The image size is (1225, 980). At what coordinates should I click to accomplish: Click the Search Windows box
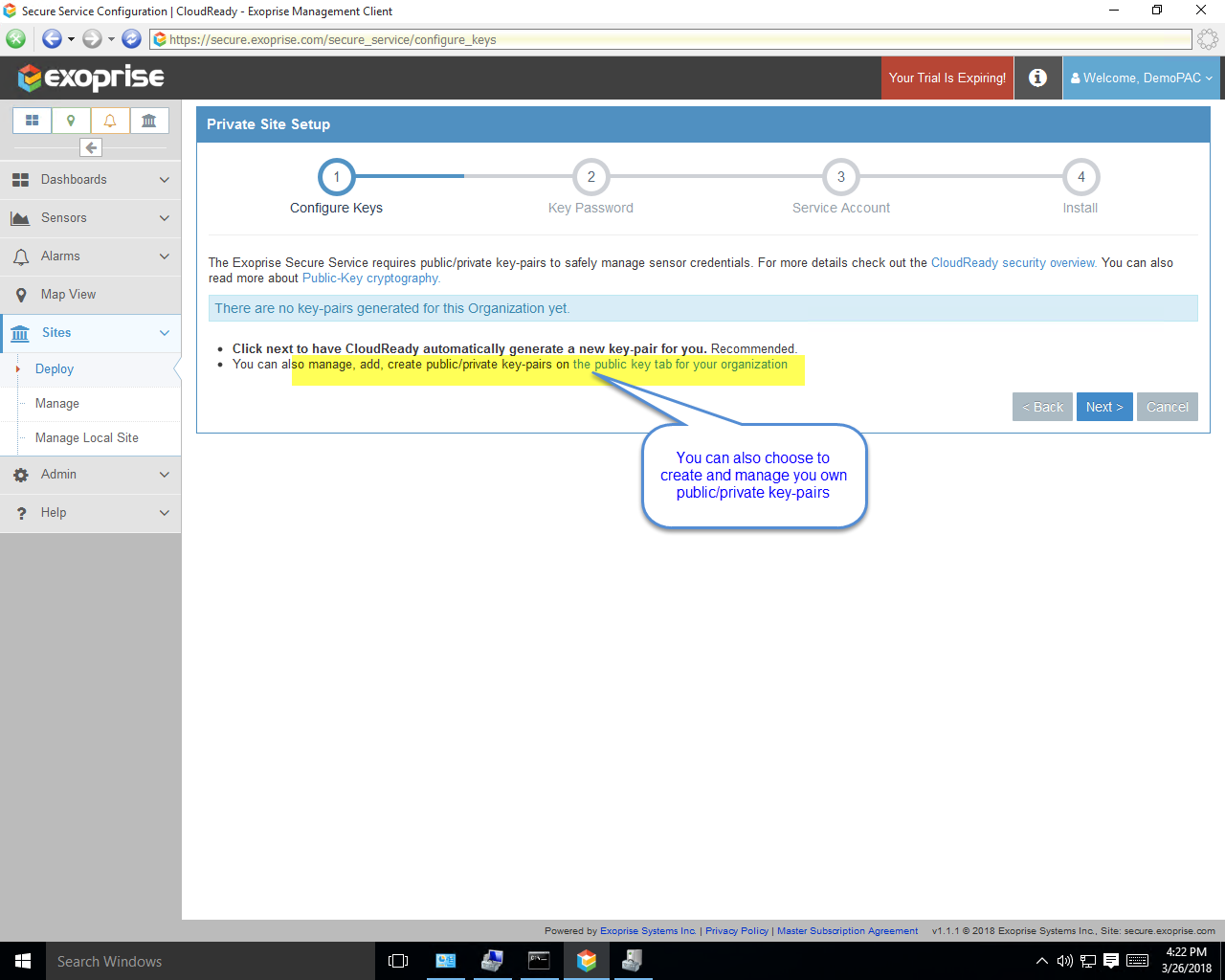(x=211, y=961)
